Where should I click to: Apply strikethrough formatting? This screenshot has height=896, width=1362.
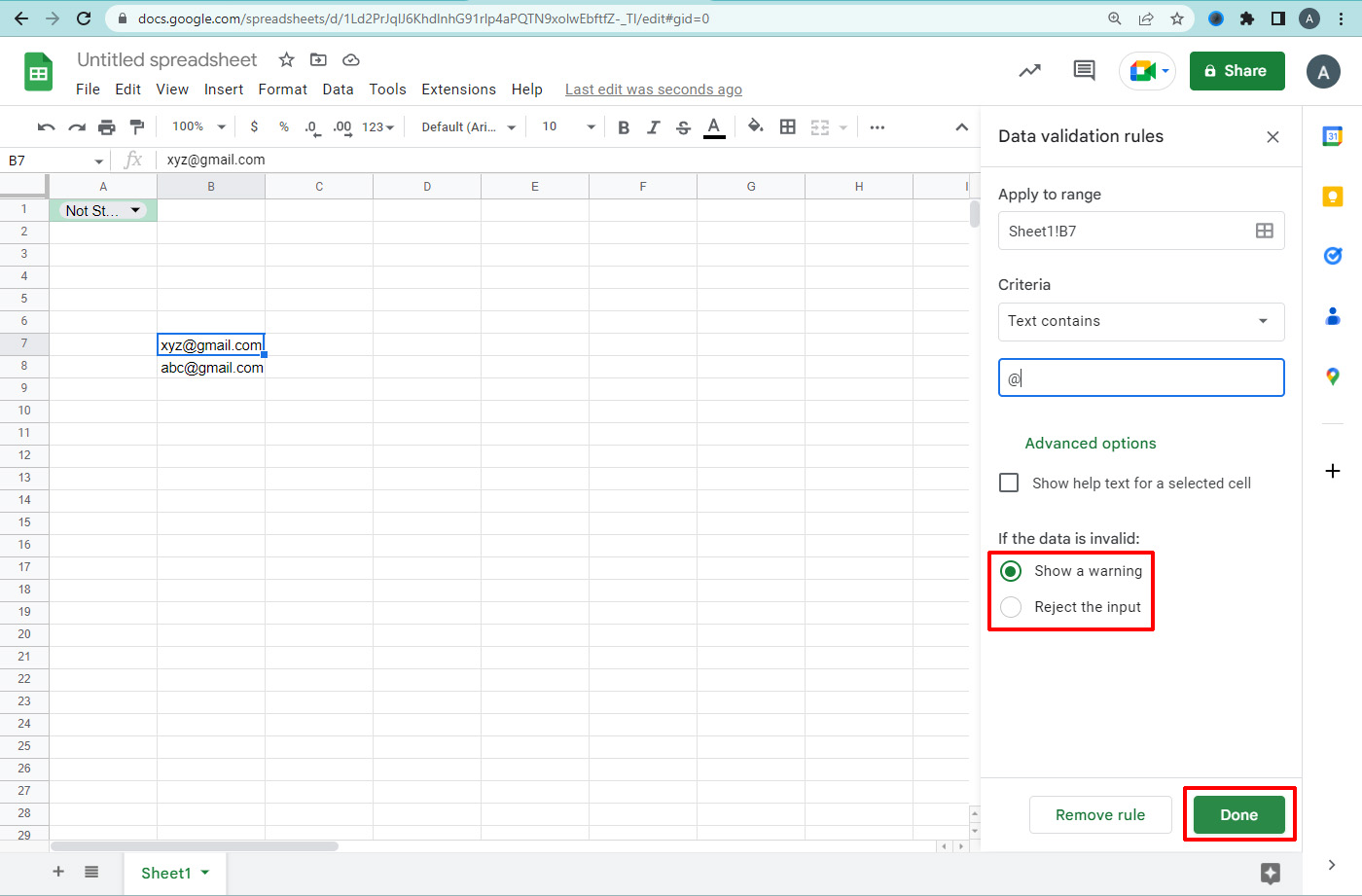683,127
